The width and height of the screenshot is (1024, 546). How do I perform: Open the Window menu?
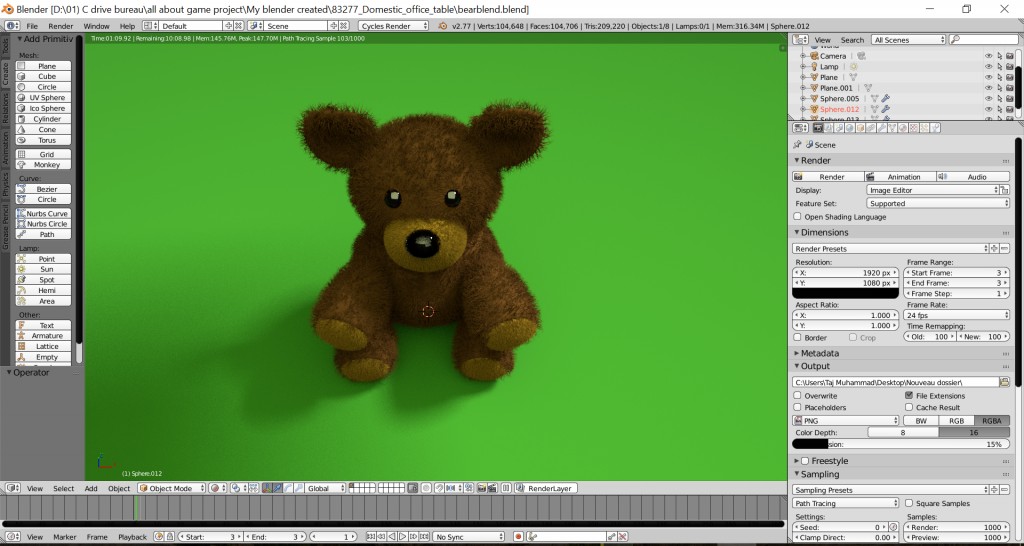click(x=97, y=26)
